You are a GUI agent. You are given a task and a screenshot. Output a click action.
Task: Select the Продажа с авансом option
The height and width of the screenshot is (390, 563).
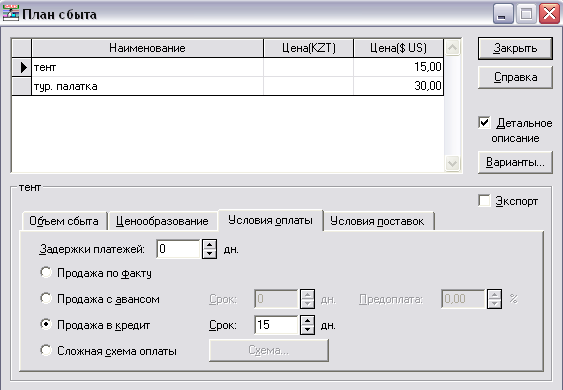pos(46,298)
